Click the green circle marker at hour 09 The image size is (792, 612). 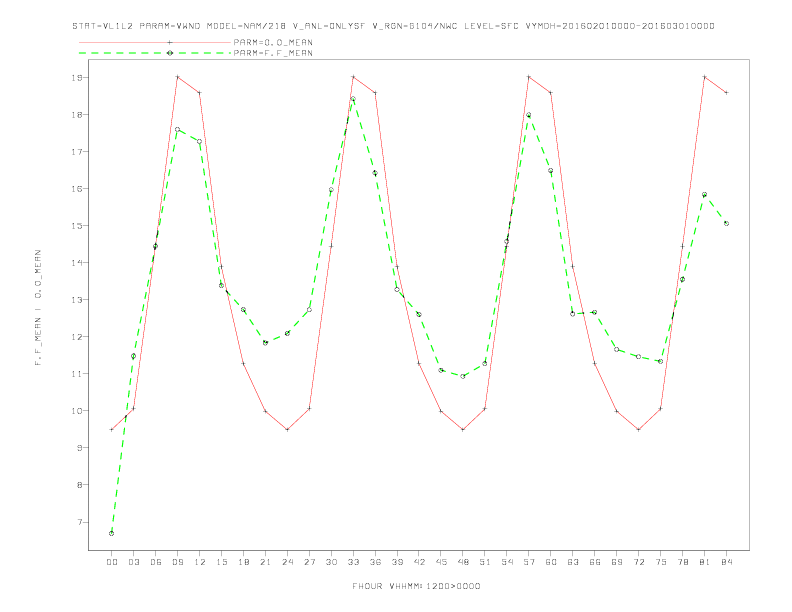tap(177, 130)
